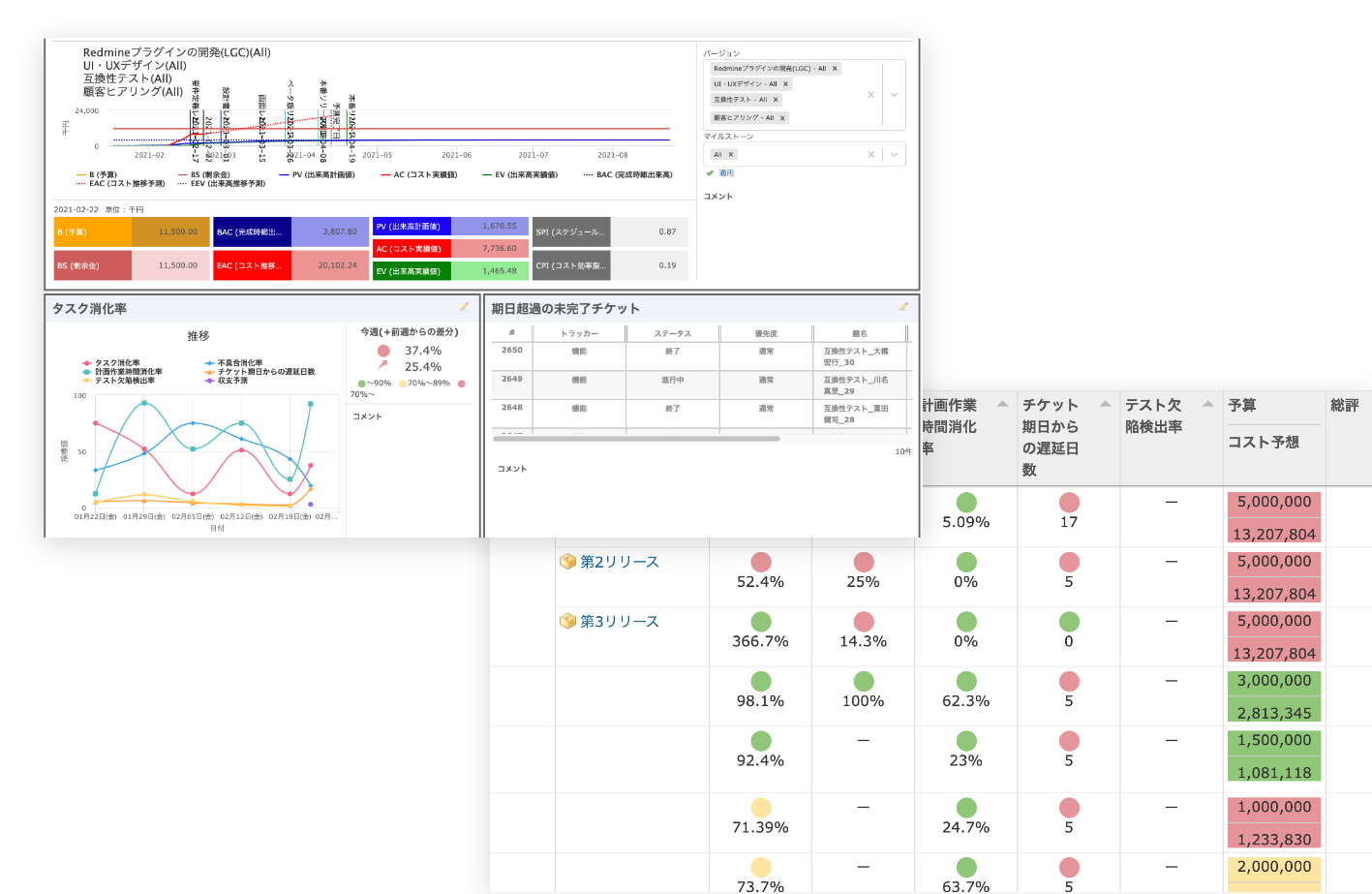Clear all selected versions in バージョン field
1372x894 pixels.
tap(870, 95)
